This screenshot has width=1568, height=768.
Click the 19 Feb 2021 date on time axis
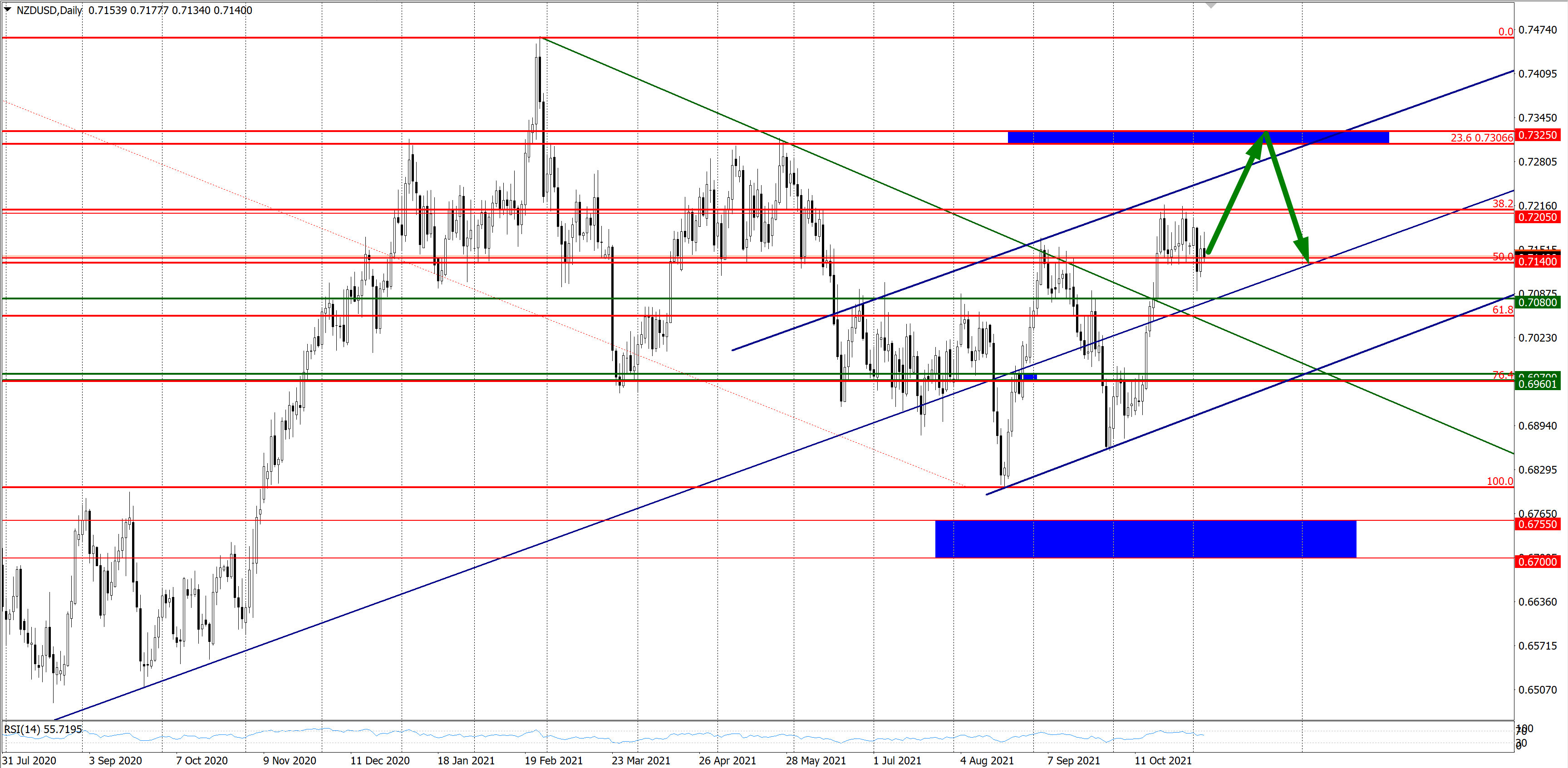click(553, 761)
